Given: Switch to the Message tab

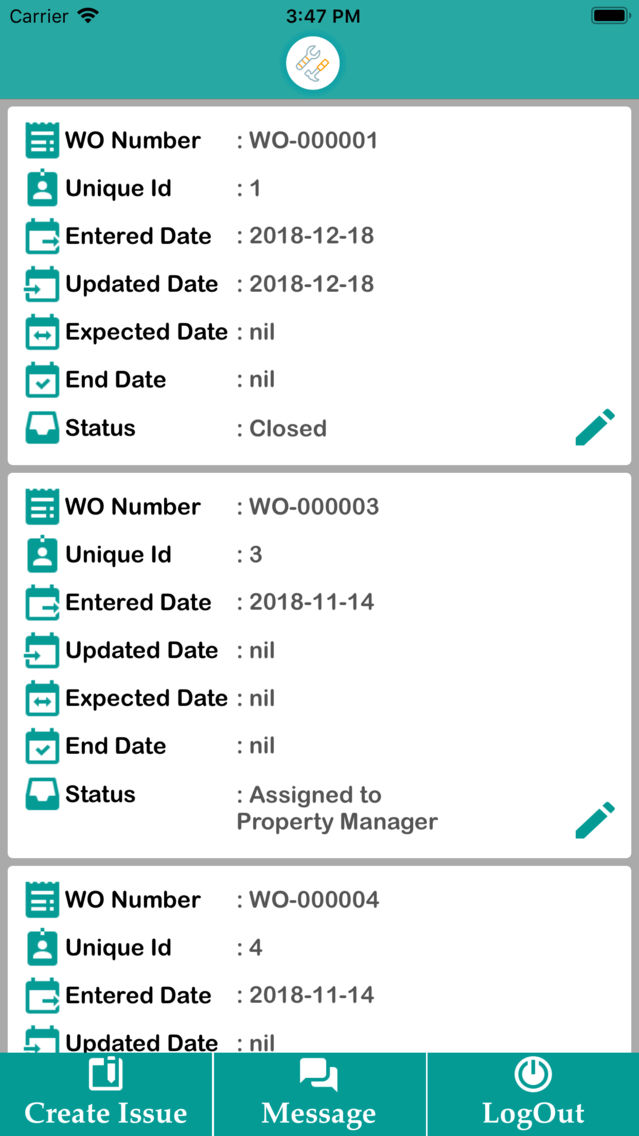Looking at the screenshot, I should [318, 1093].
